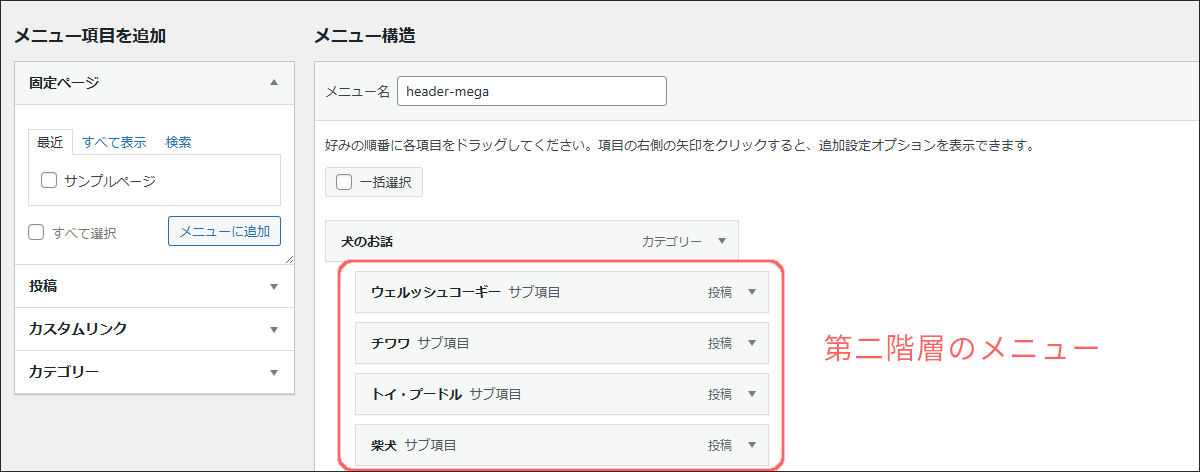
Task: Expand the カテゴリー accordion section
Action: click(x=274, y=372)
